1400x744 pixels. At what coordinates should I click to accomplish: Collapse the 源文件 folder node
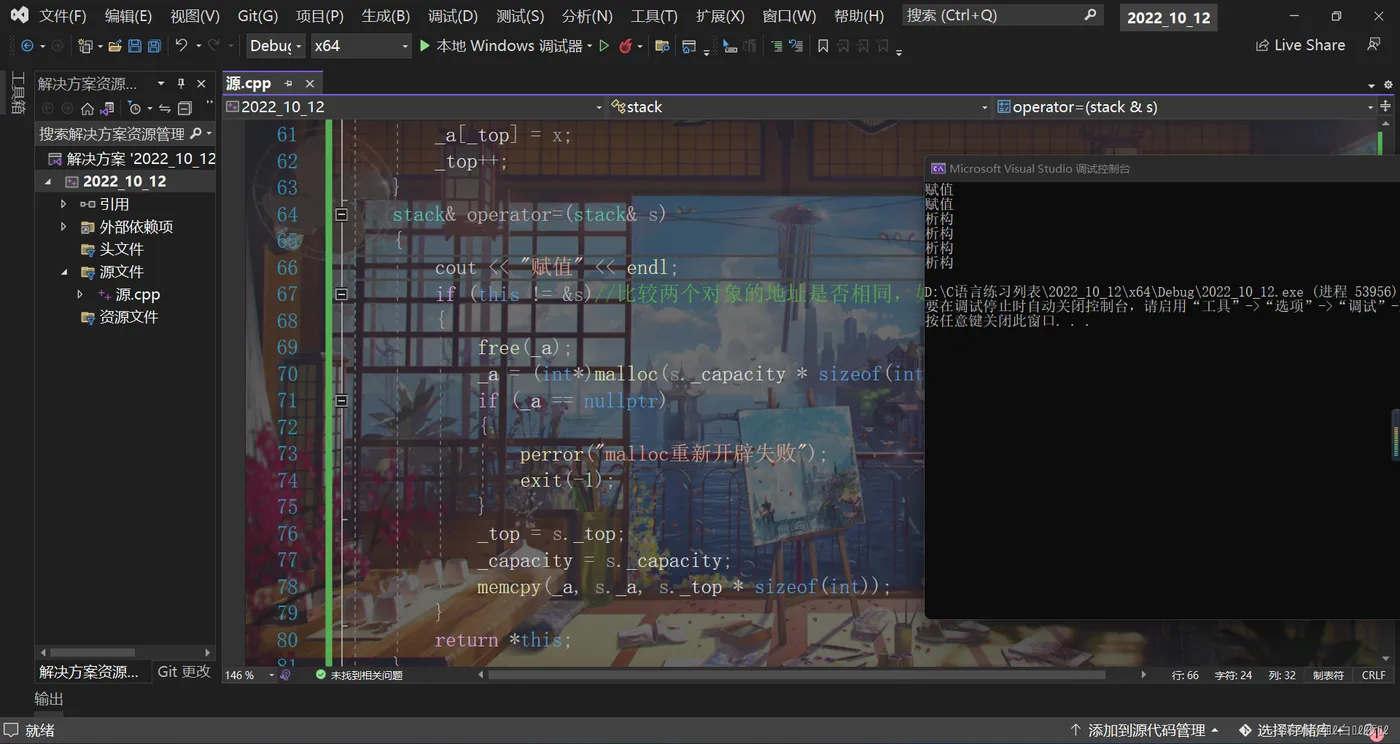pyautogui.click(x=64, y=272)
